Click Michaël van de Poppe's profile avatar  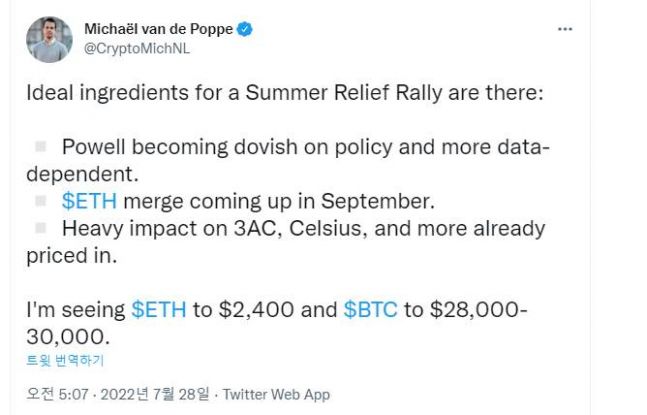tap(49, 39)
